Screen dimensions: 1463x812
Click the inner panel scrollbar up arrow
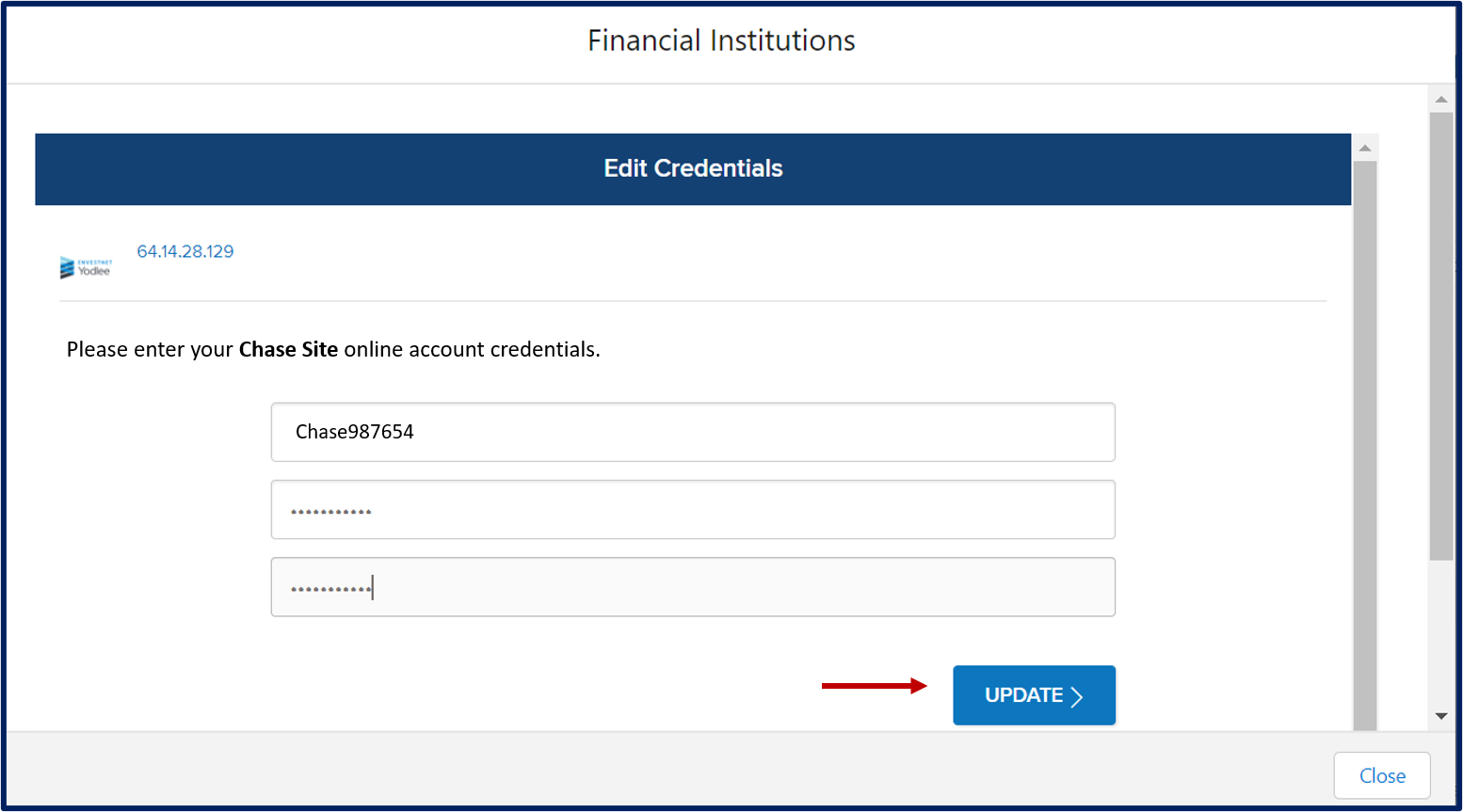1365,148
